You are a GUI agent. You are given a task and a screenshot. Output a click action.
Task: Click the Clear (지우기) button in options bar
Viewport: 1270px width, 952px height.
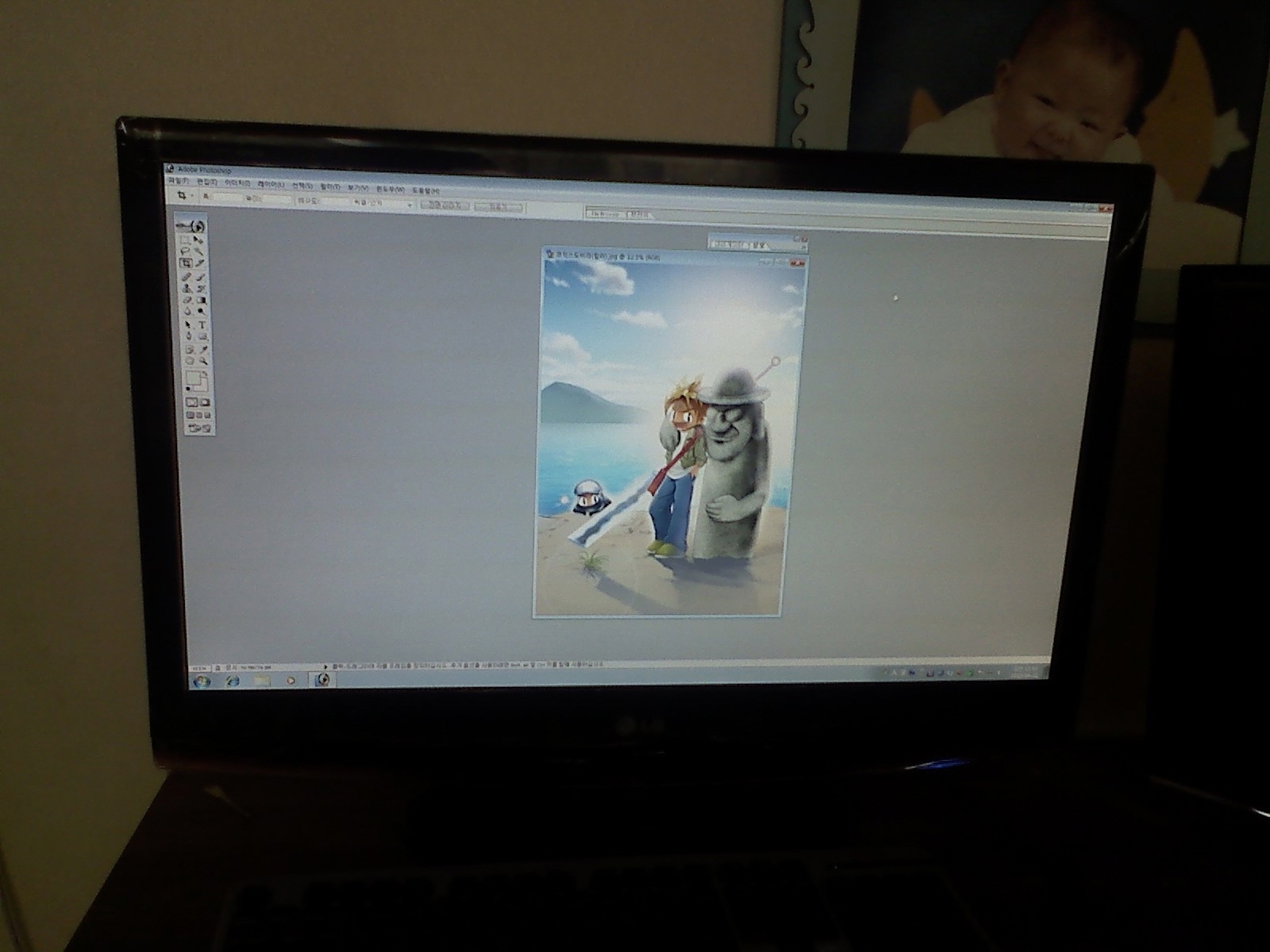coord(498,207)
